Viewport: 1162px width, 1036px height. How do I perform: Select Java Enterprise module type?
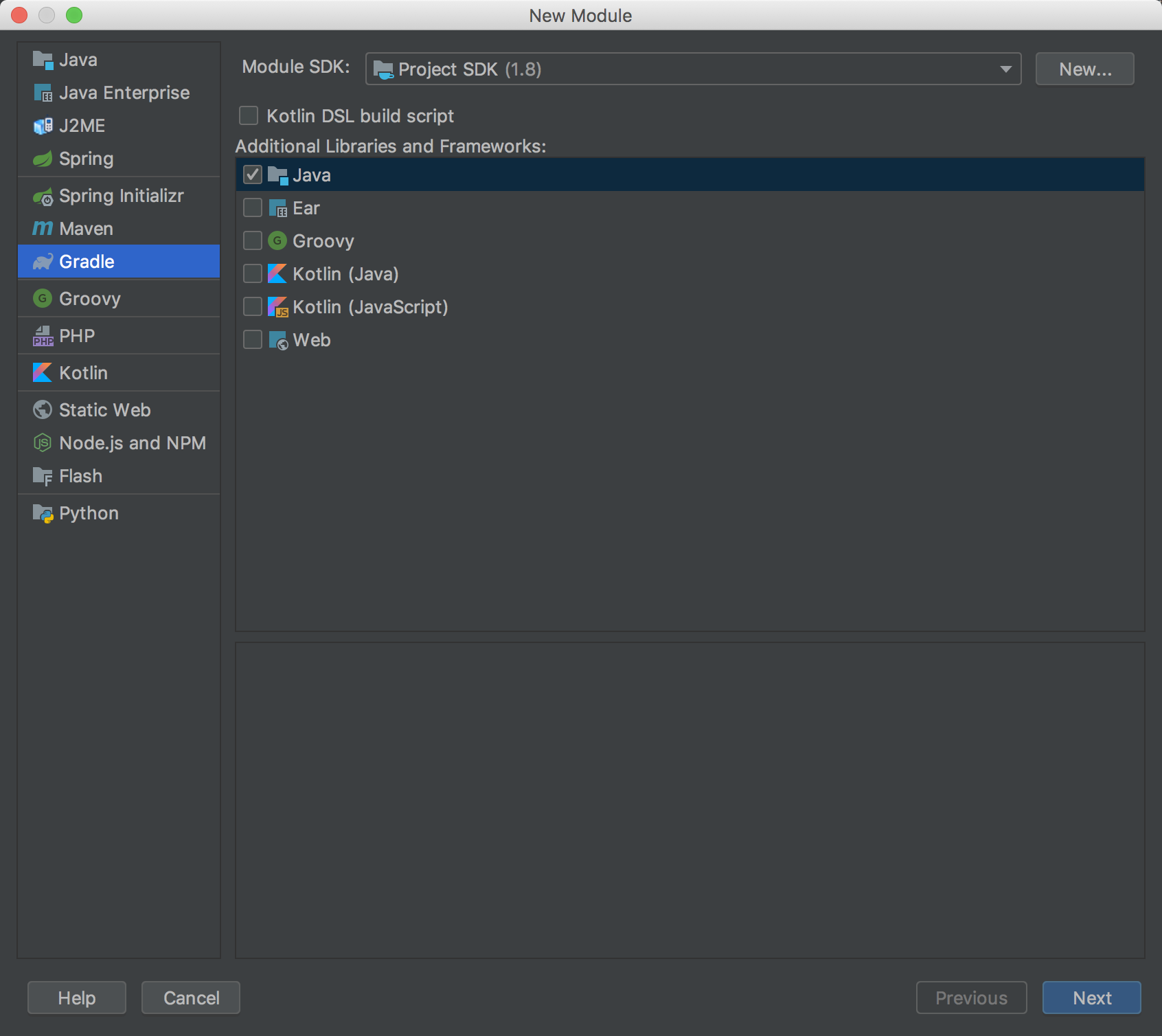124,93
